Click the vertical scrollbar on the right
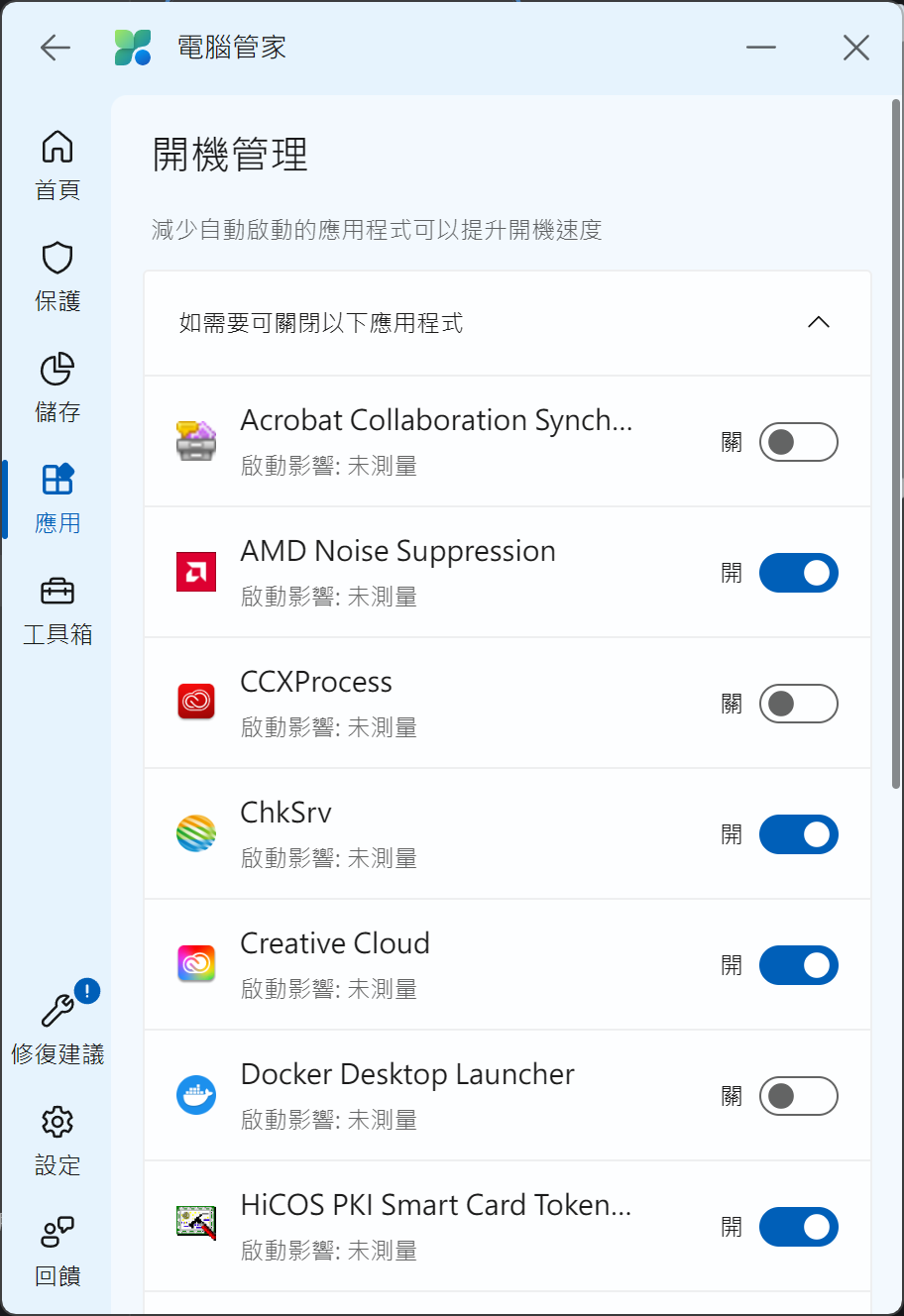Viewport: 904px width, 1316px height. tap(896, 446)
